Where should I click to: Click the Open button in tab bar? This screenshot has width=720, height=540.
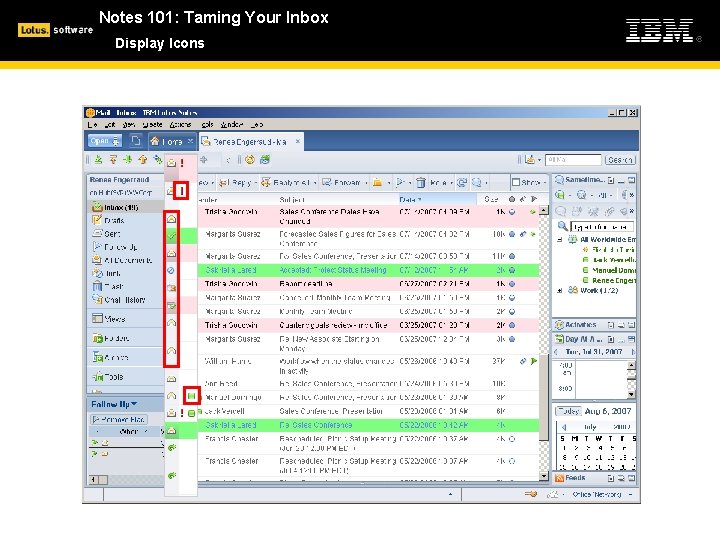(104, 141)
